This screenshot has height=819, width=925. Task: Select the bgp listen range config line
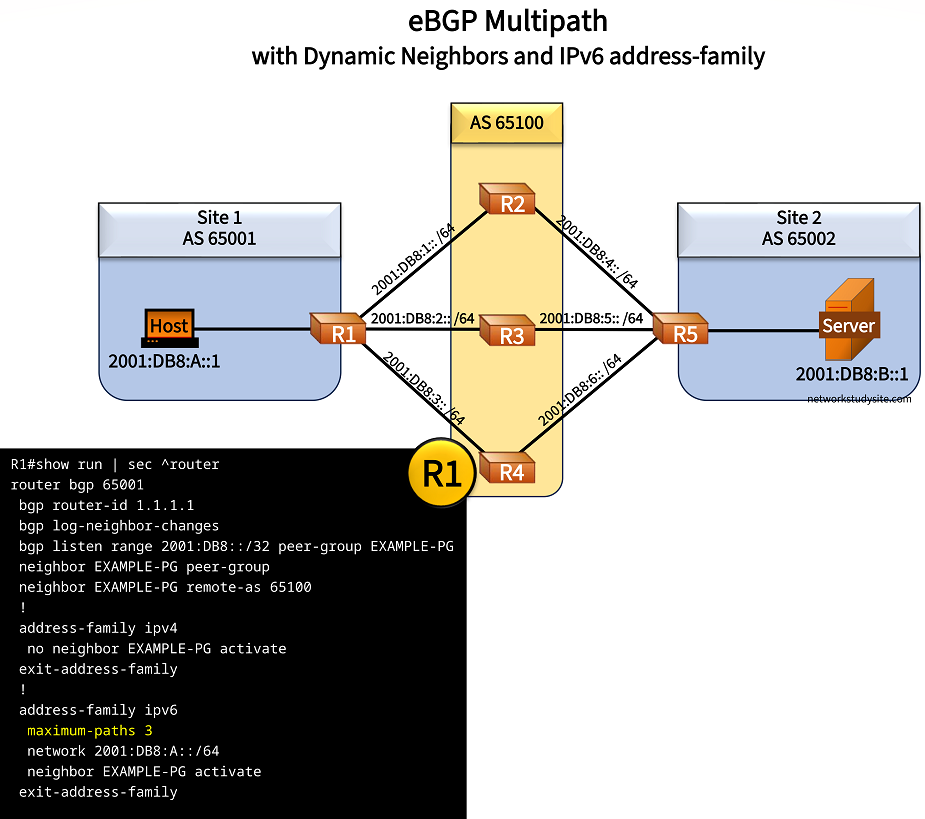[x=235, y=546]
